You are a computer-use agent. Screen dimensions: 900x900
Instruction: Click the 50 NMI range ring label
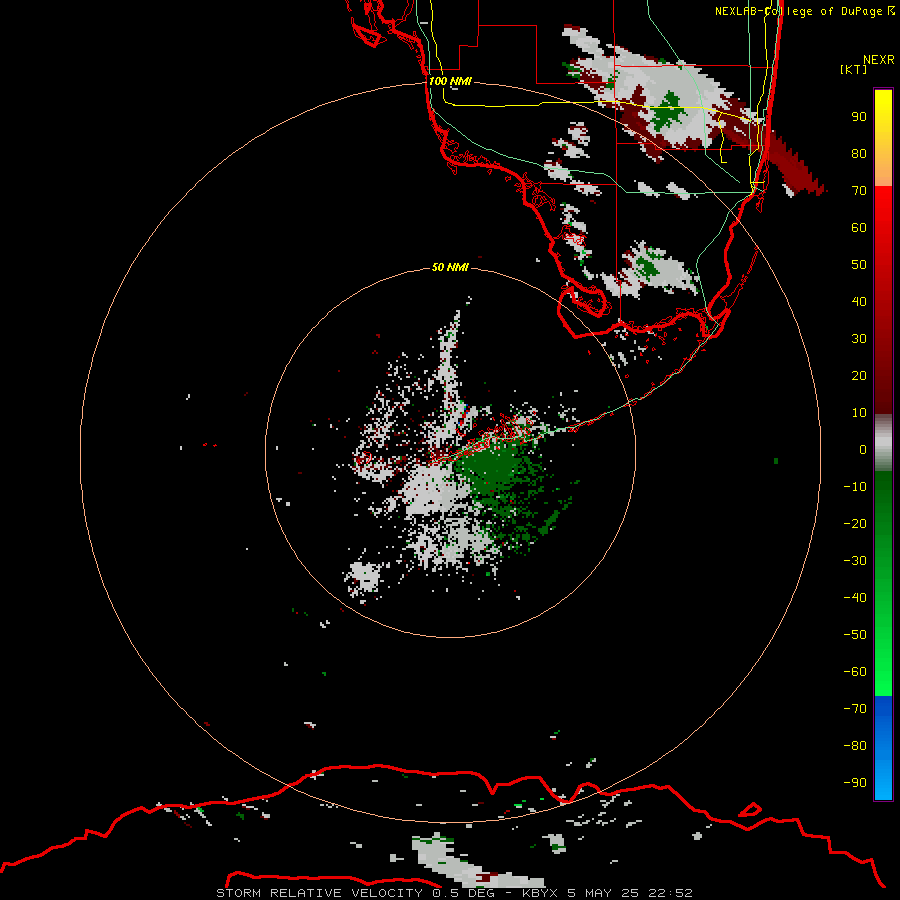click(450, 267)
